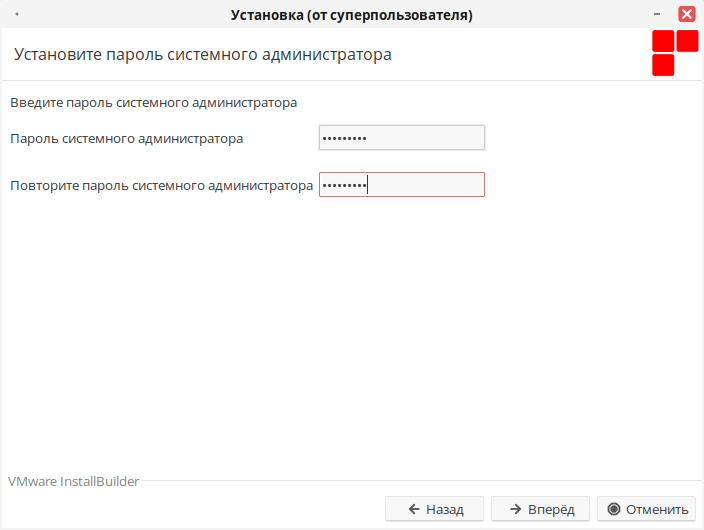Screen dimensions: 704x530
Task: Focus the repeat password field outlined in red
Action: click(x=402, y=185)
